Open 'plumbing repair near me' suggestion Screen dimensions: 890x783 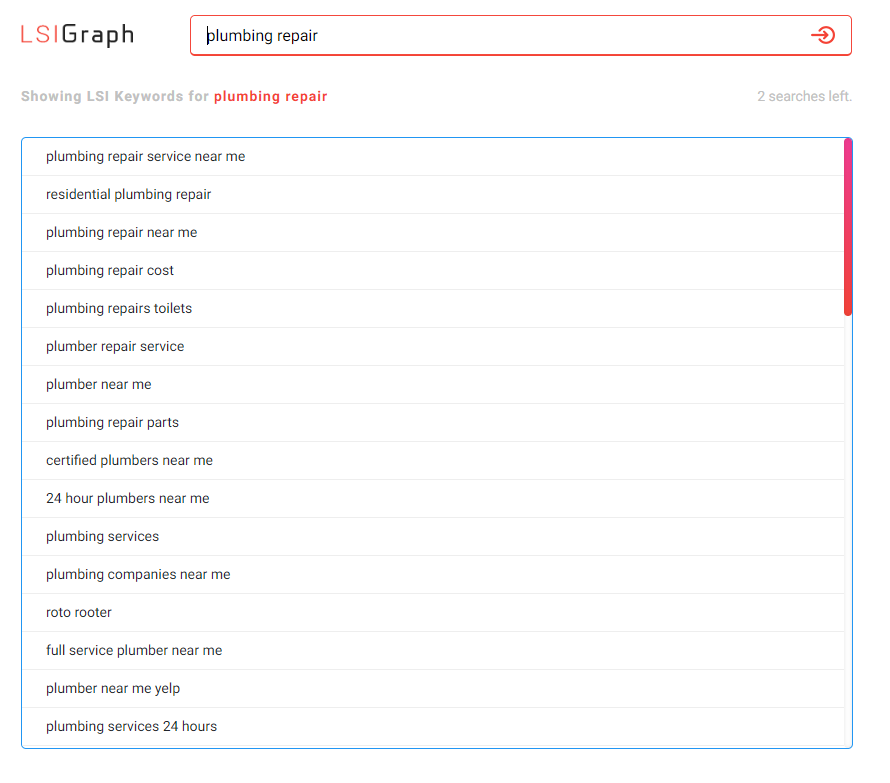pos(121,232)
